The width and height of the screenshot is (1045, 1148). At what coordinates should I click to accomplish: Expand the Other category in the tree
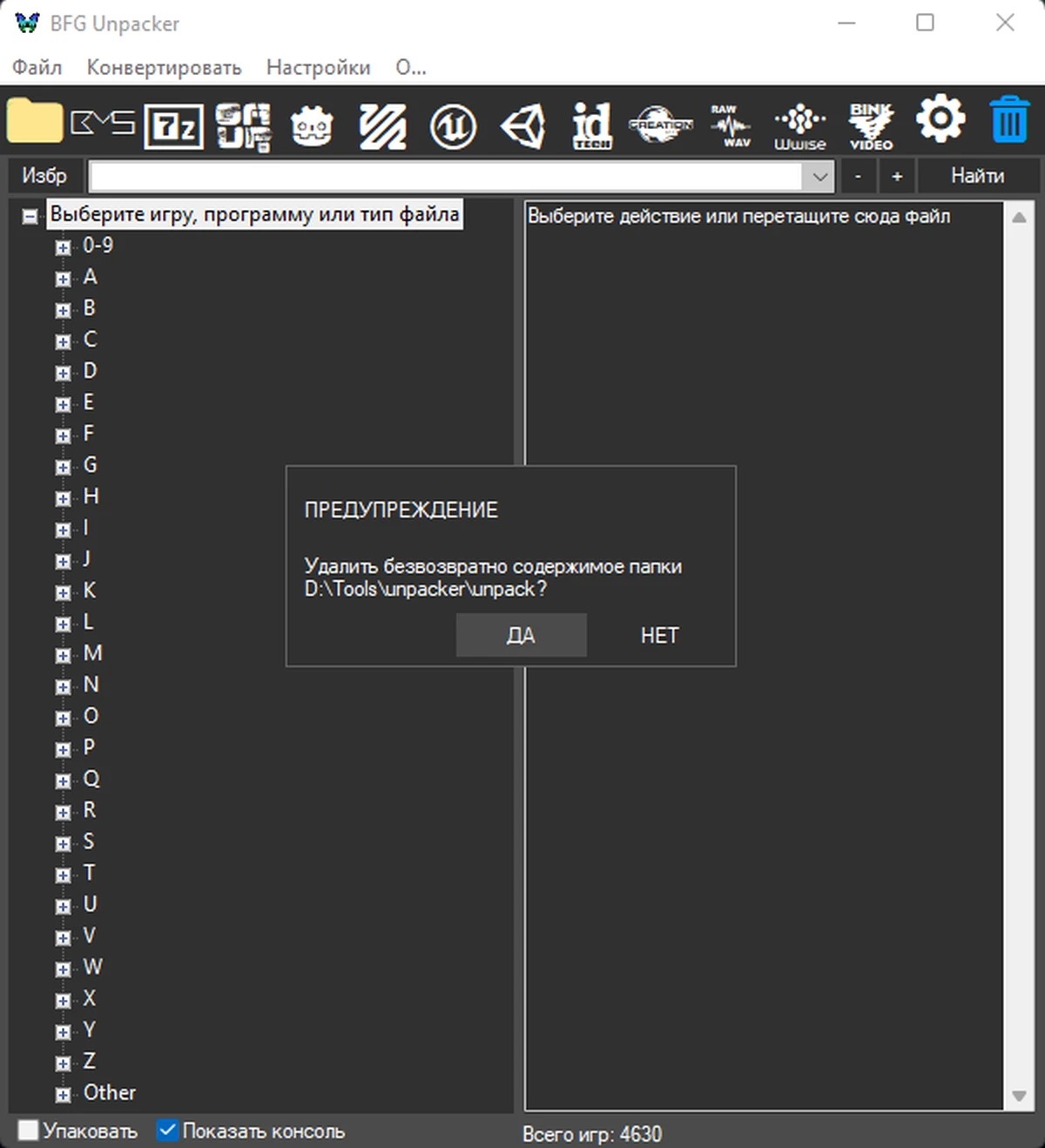[62, 1094]
